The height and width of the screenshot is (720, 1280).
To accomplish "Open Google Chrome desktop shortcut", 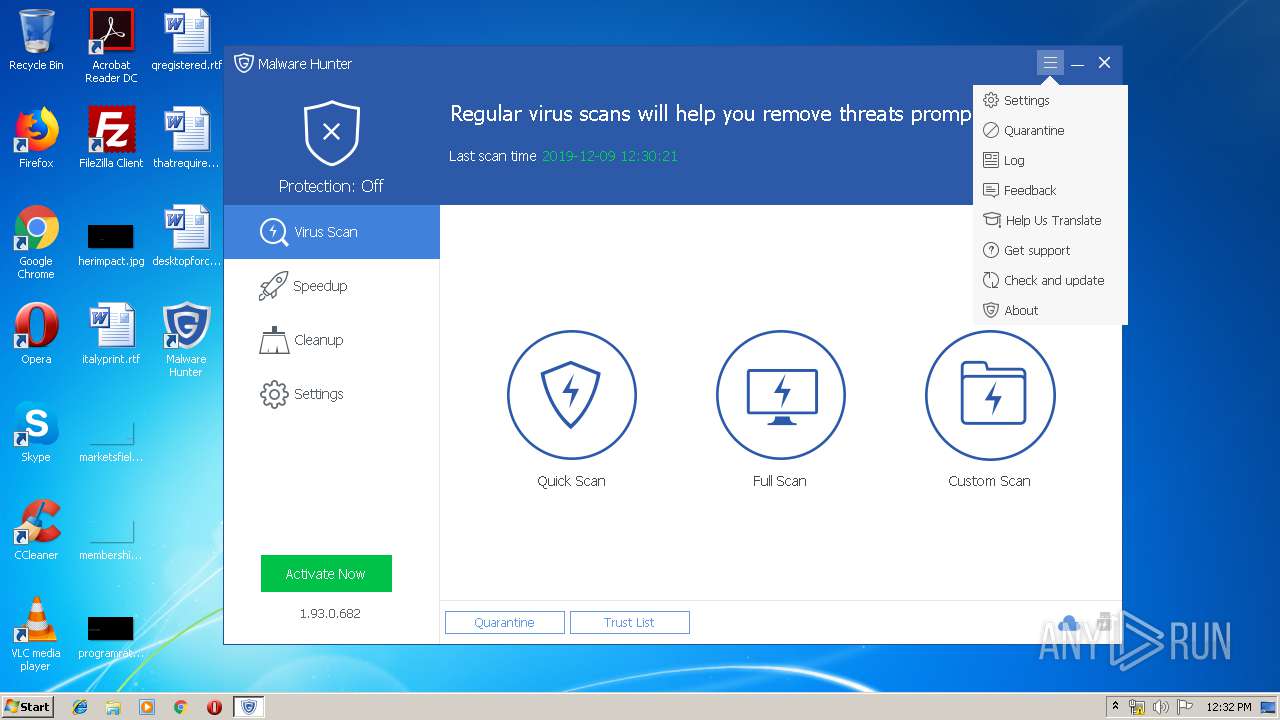I will tap(36, 242).
